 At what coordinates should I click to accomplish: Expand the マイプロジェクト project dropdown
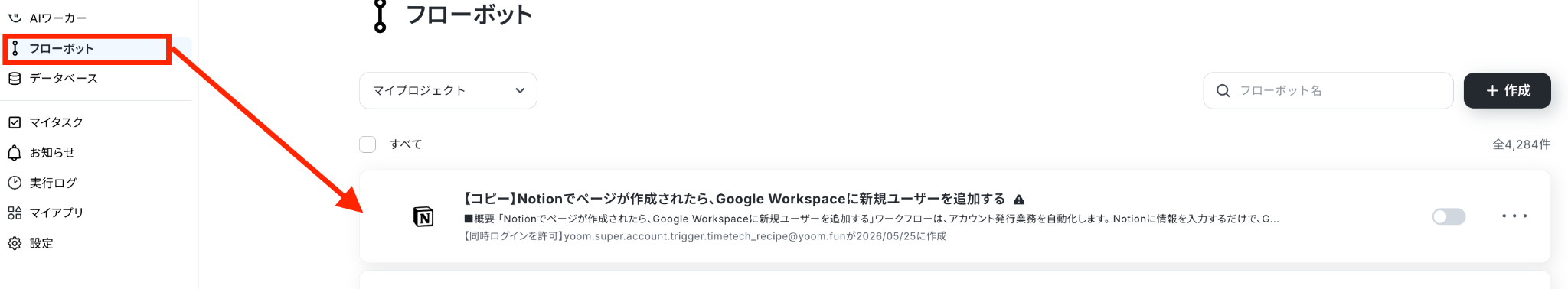coord(448,90)
